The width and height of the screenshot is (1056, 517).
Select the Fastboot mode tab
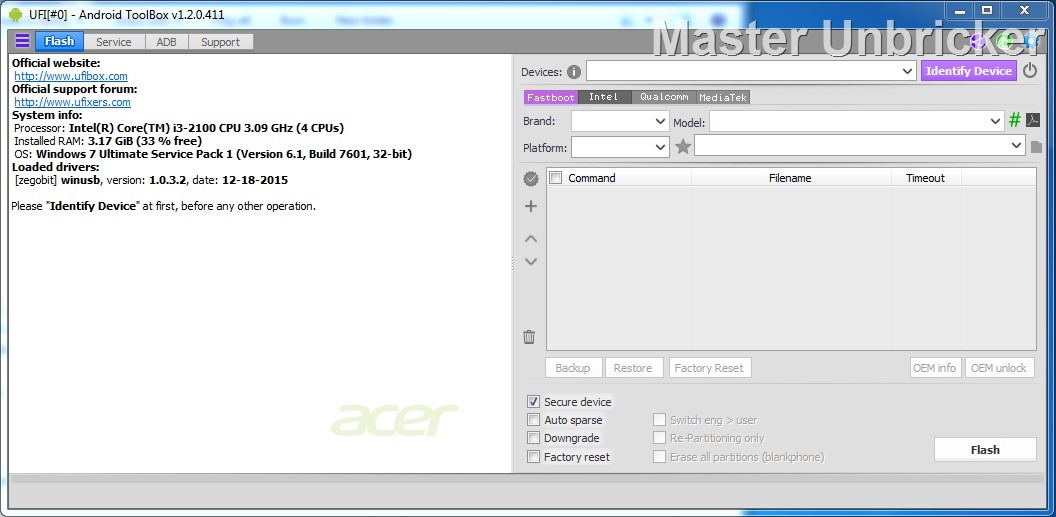coord(551,98)
